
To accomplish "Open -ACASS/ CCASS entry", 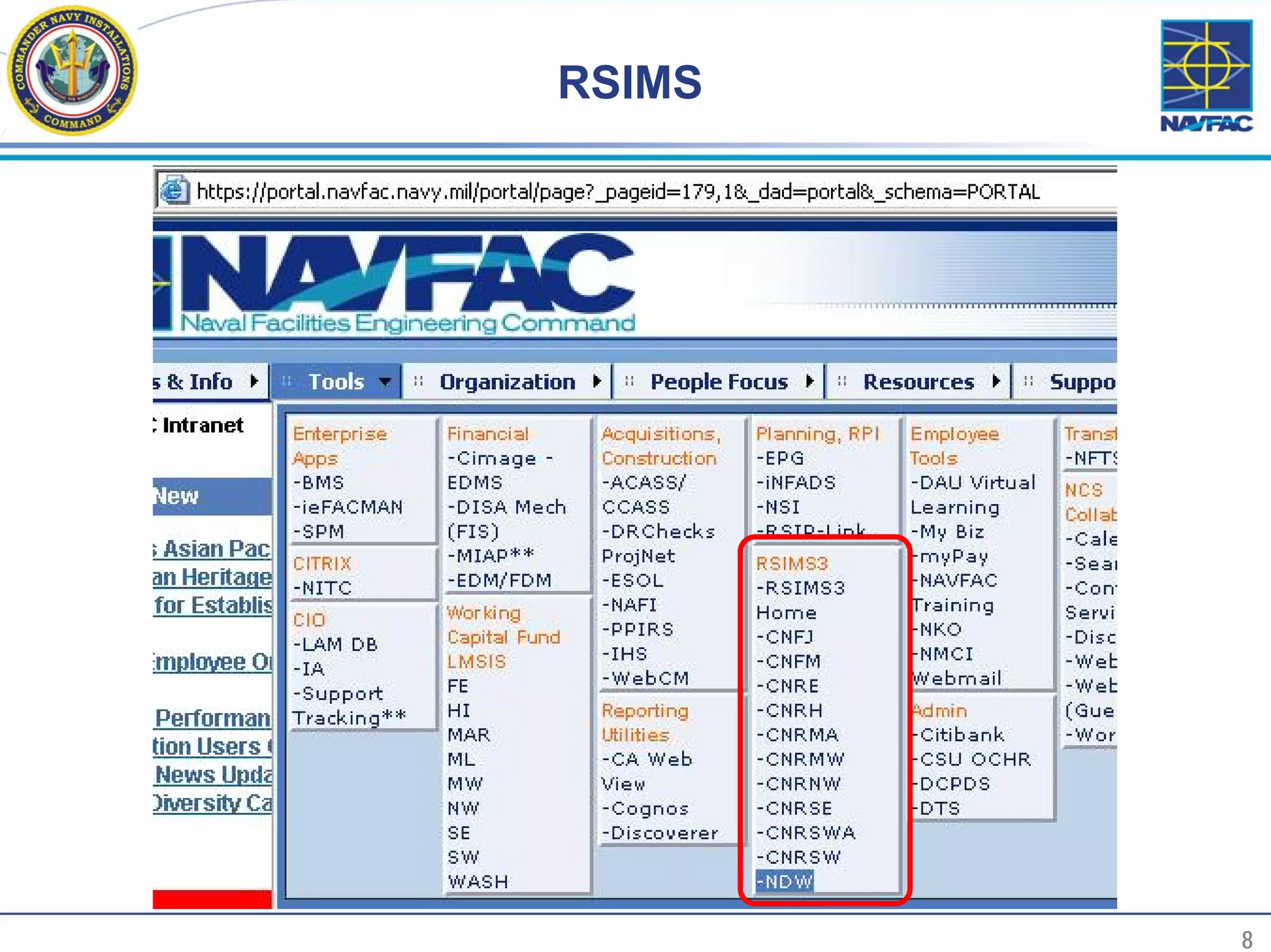I will point(644,495).
